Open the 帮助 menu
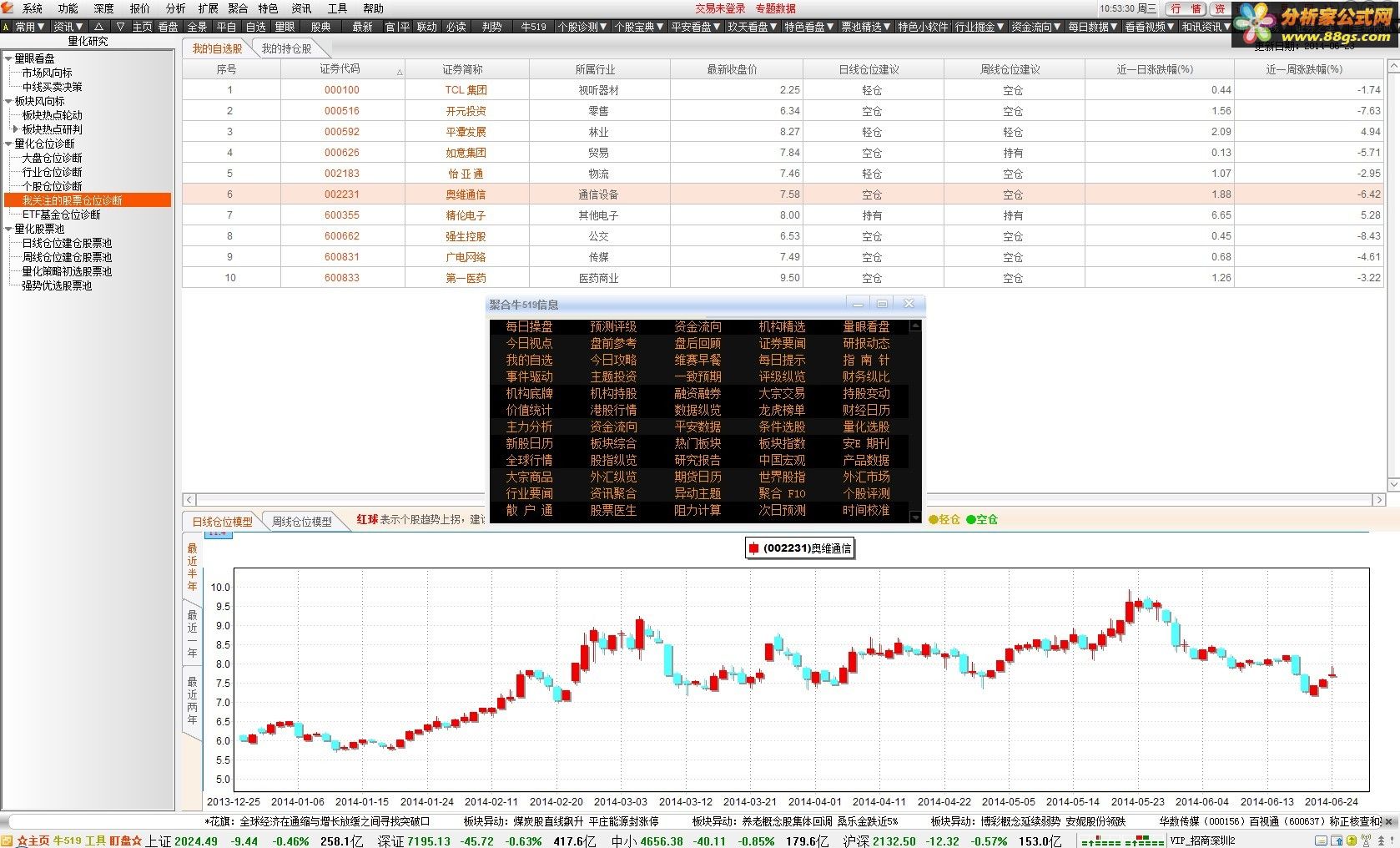This screenshot has height=848, width=1400. (373, 8)
